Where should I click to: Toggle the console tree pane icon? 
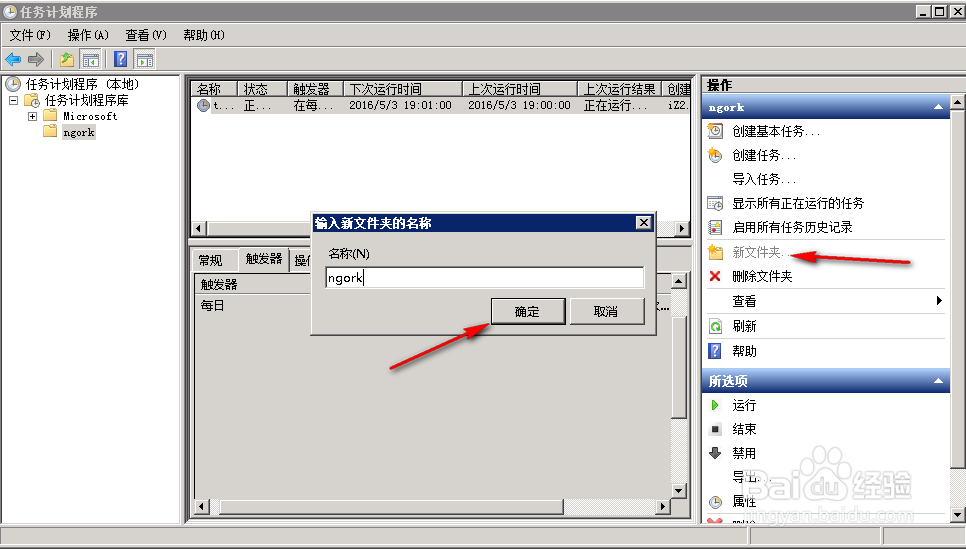click(x=91, y=60)
